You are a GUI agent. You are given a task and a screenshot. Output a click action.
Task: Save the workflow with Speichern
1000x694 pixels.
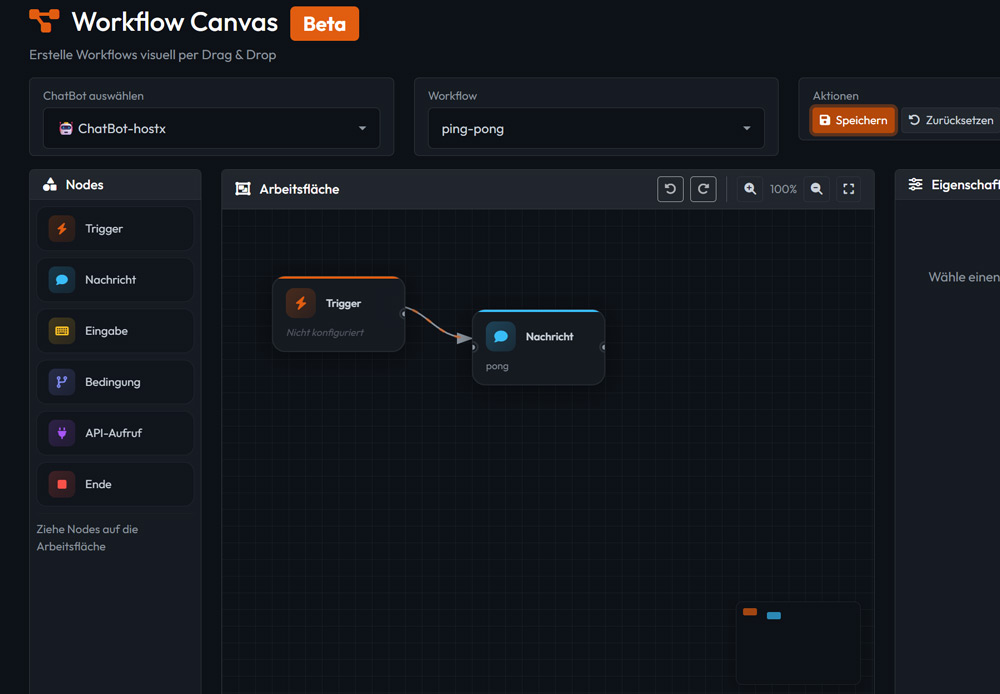coord(853,119)
